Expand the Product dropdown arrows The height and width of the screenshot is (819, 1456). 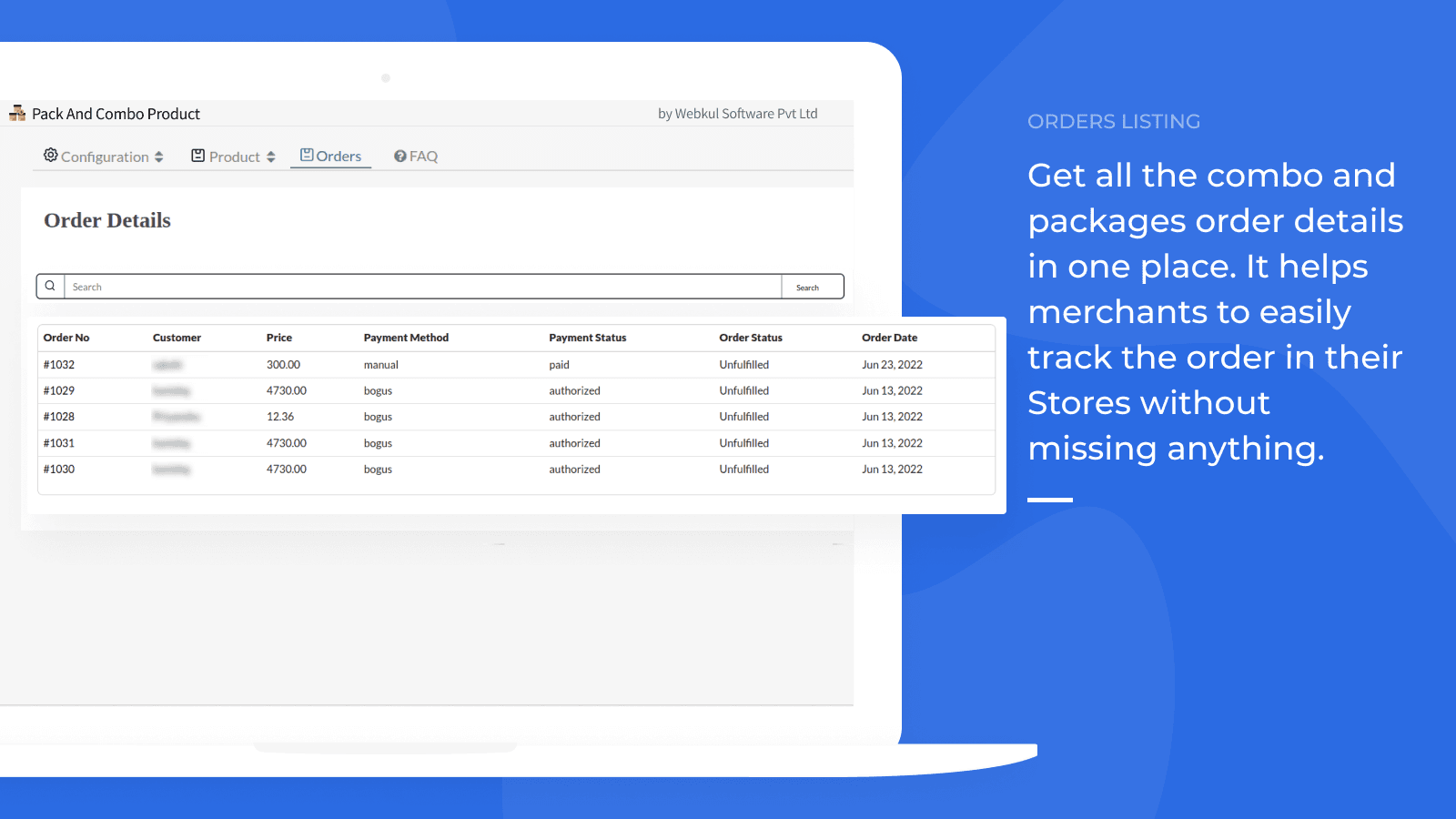point(271,157)
